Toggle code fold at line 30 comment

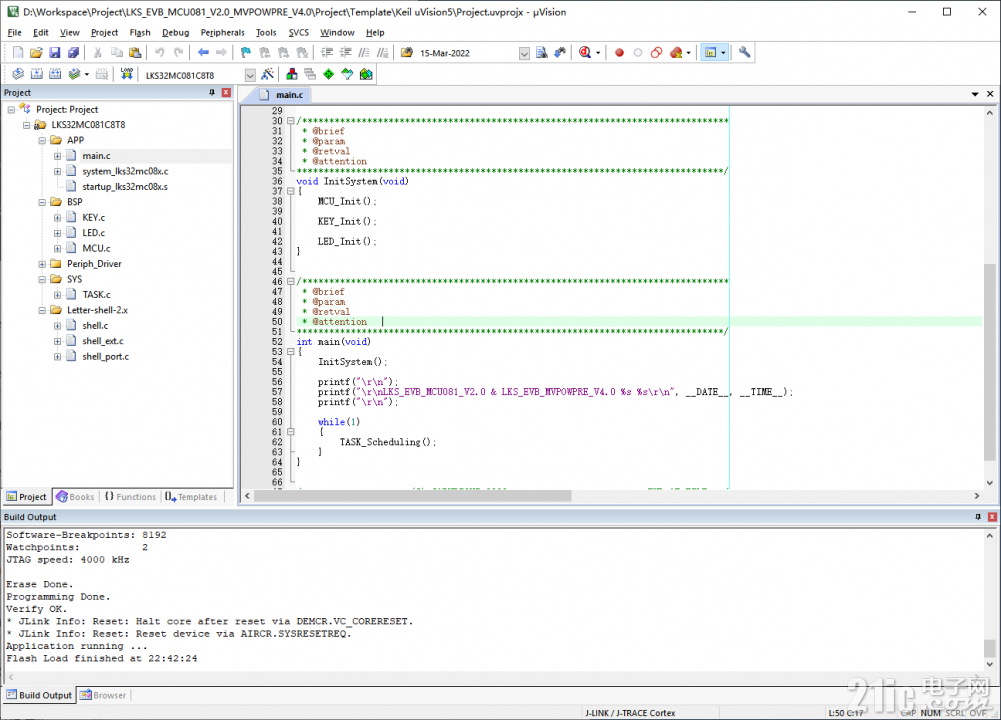coord(290,121)
